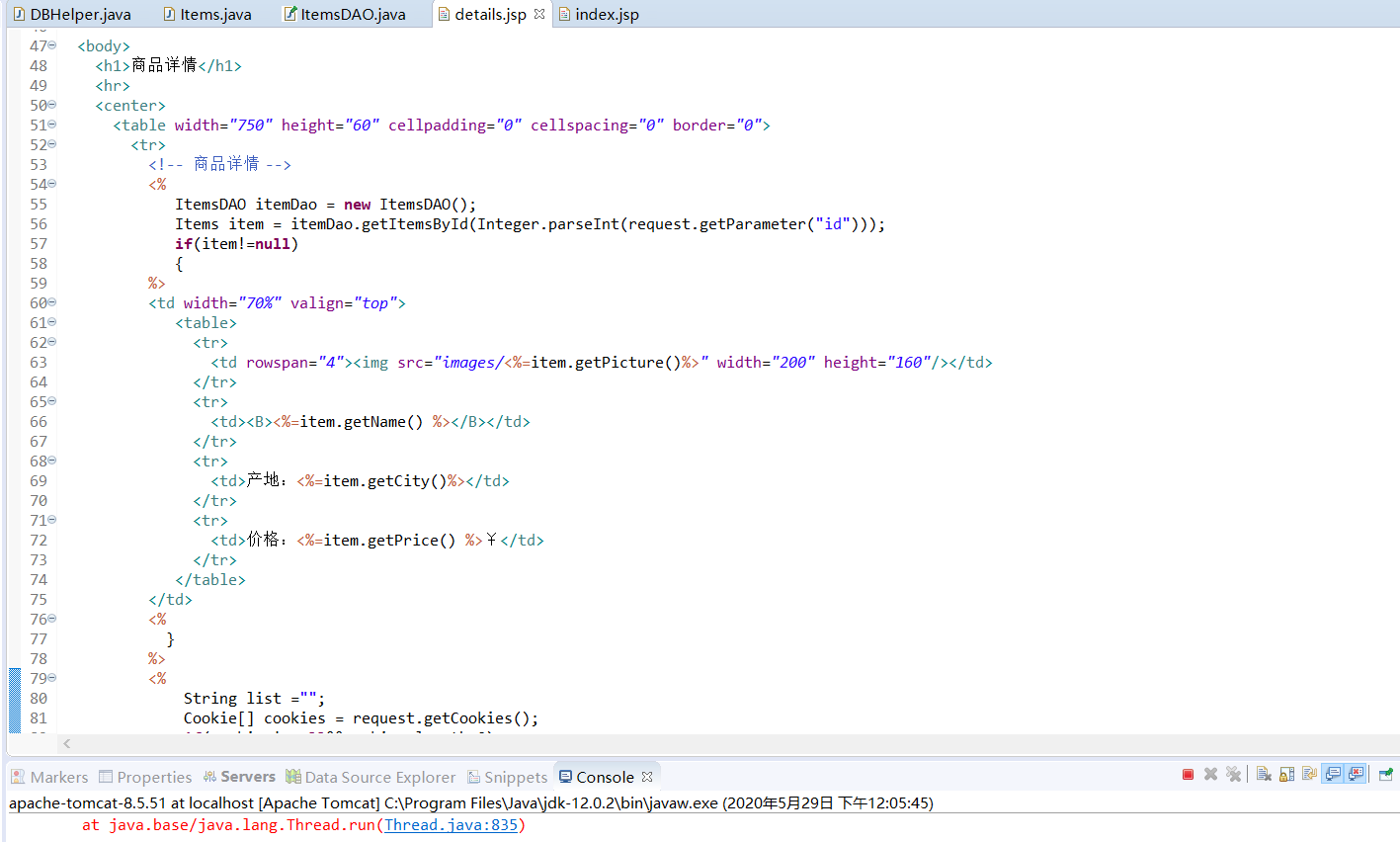Open the Properties view
Image resolution: width=1400 pixels, height=842 pixels.
pos(145,777)
